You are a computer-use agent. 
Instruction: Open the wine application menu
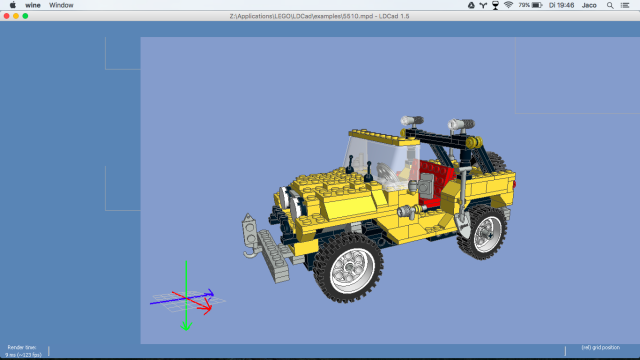33,5
